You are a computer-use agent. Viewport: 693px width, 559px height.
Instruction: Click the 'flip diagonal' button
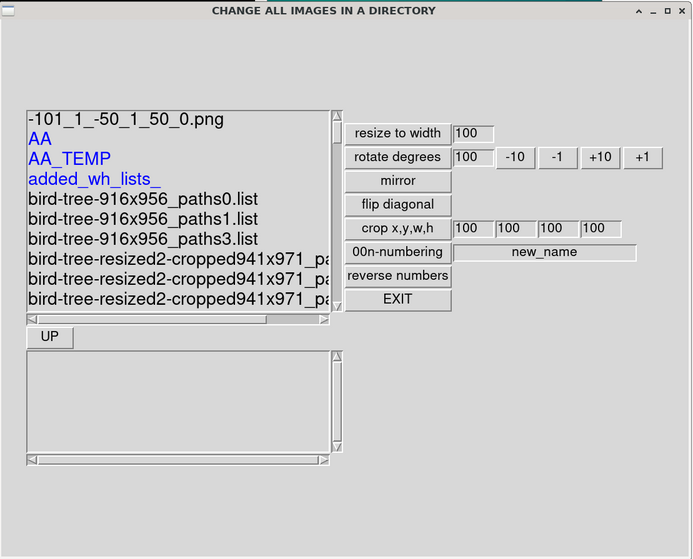pyautogui.click(x=398, y=205)
